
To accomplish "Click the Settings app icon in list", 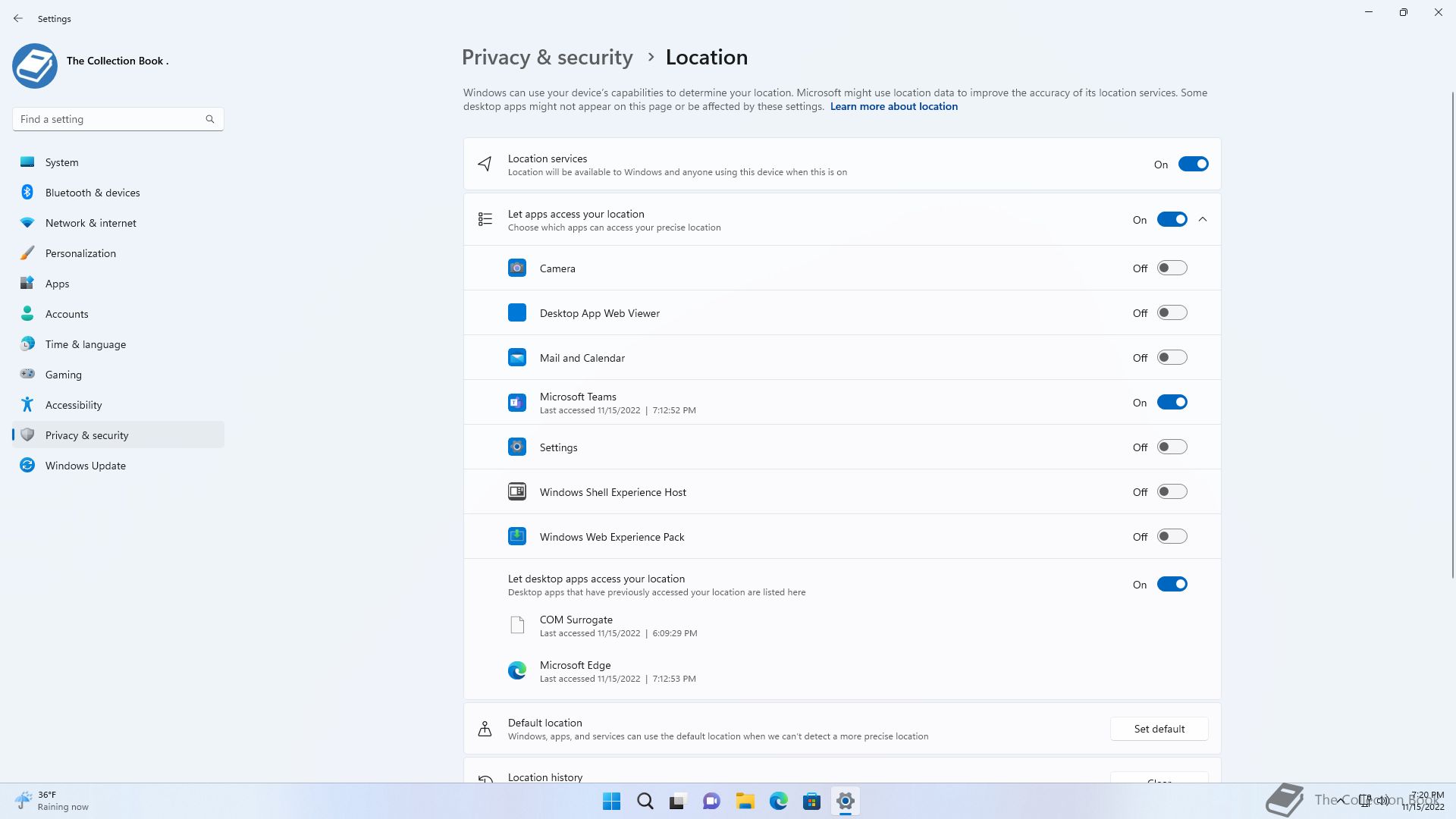I will coord(517,447).
